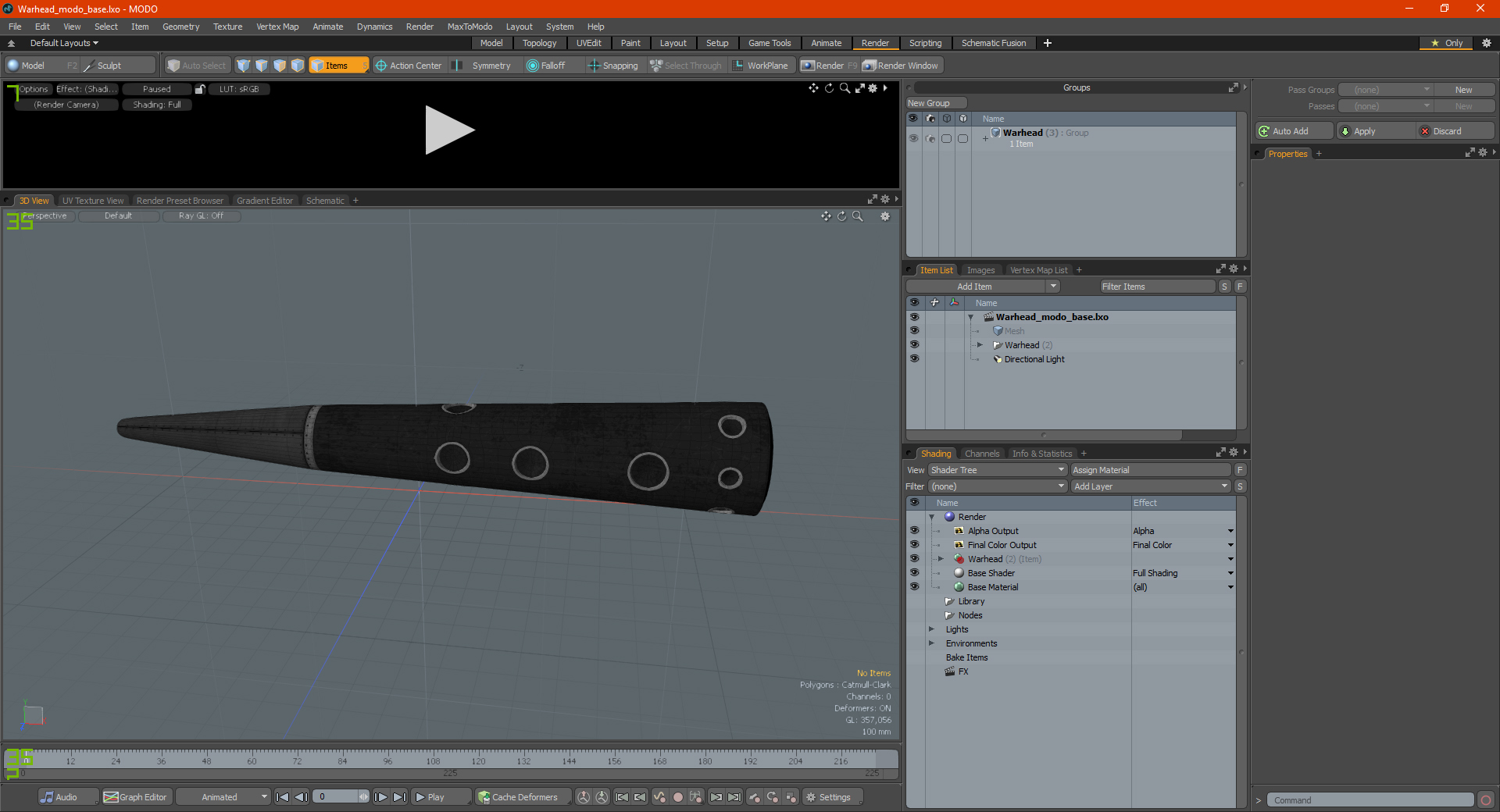
Task: Step to previous frame
Action: click(301, 797)
